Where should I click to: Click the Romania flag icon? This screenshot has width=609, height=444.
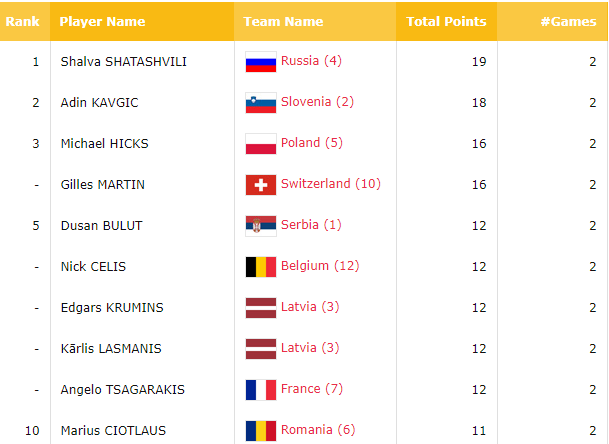[261, 431]
